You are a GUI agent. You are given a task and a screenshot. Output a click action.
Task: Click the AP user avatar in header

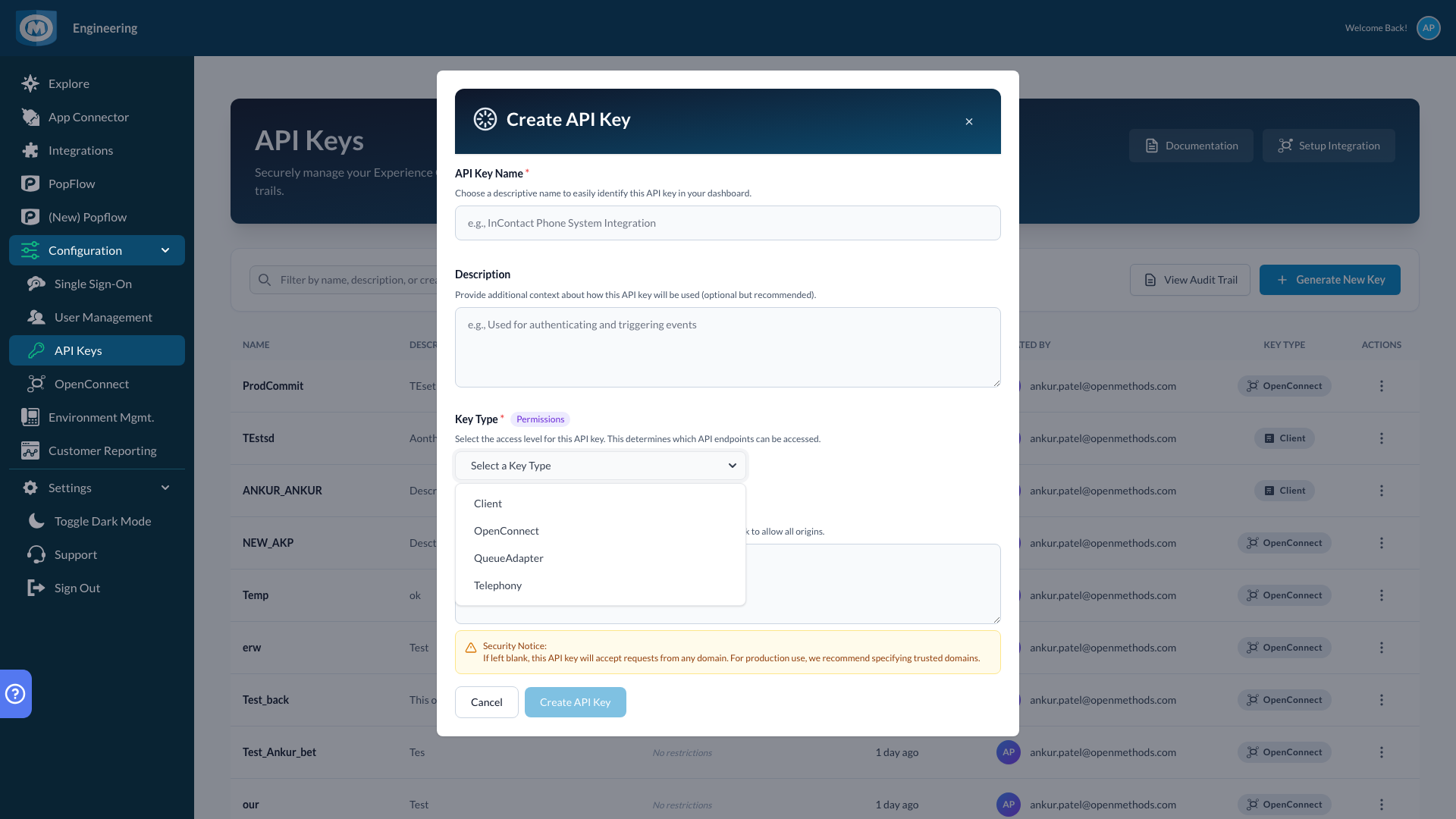click(1429, 28)
